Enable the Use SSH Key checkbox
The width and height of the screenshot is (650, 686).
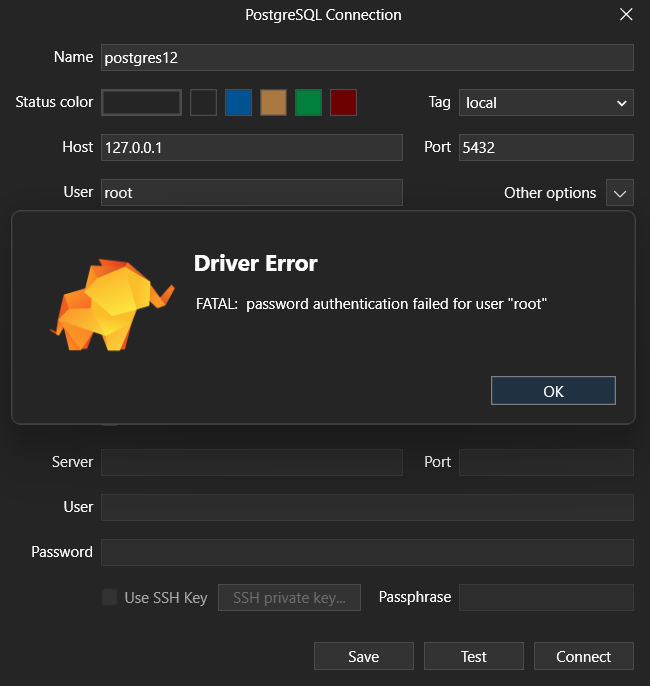click(109, 597)
